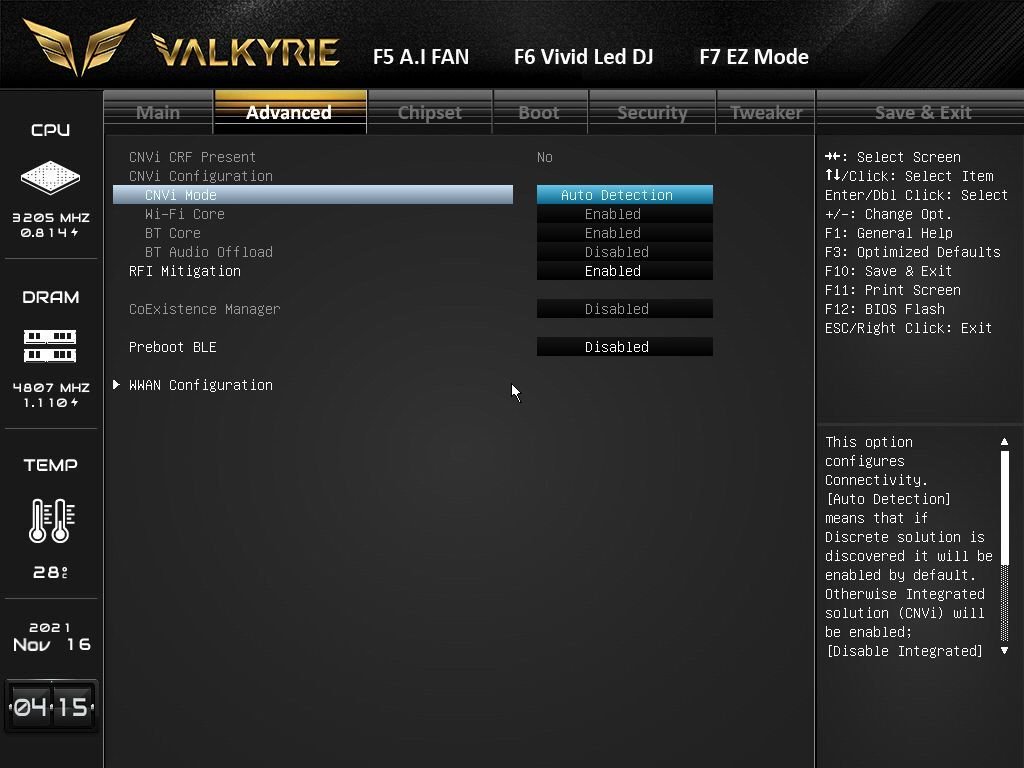Screen dimensions: 1024x768
Task: Open the Tweaker tab
Action: (766, 112)
